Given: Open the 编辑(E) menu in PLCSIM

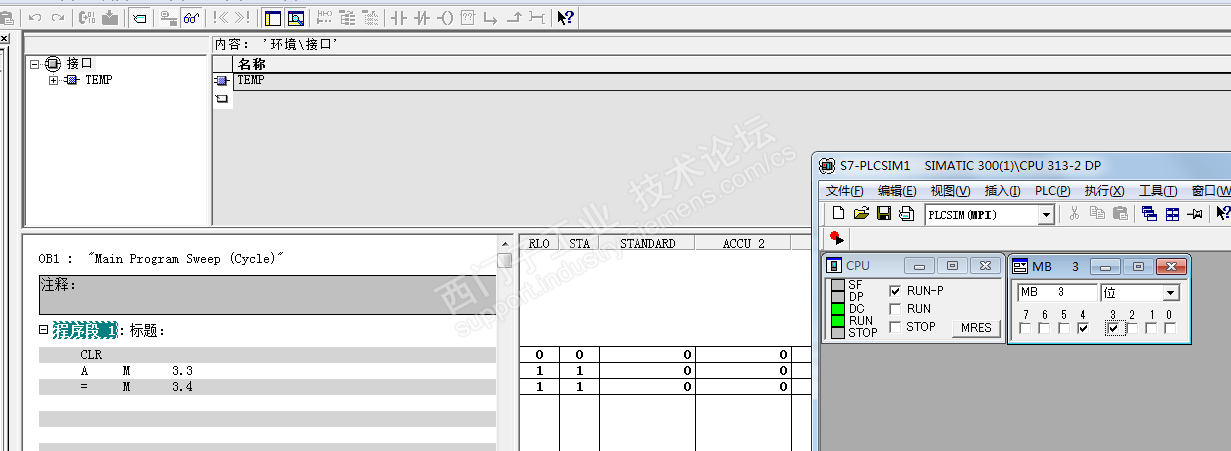Looking at the screenshot, I should click(897, 191).
